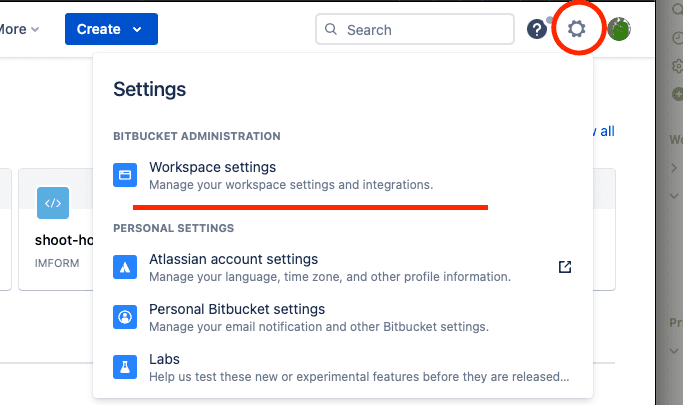683x405 pixels.
Task: Click the Personal Bitbucket settings person icon
Action: pyautogui.click(x=125, y=317)
